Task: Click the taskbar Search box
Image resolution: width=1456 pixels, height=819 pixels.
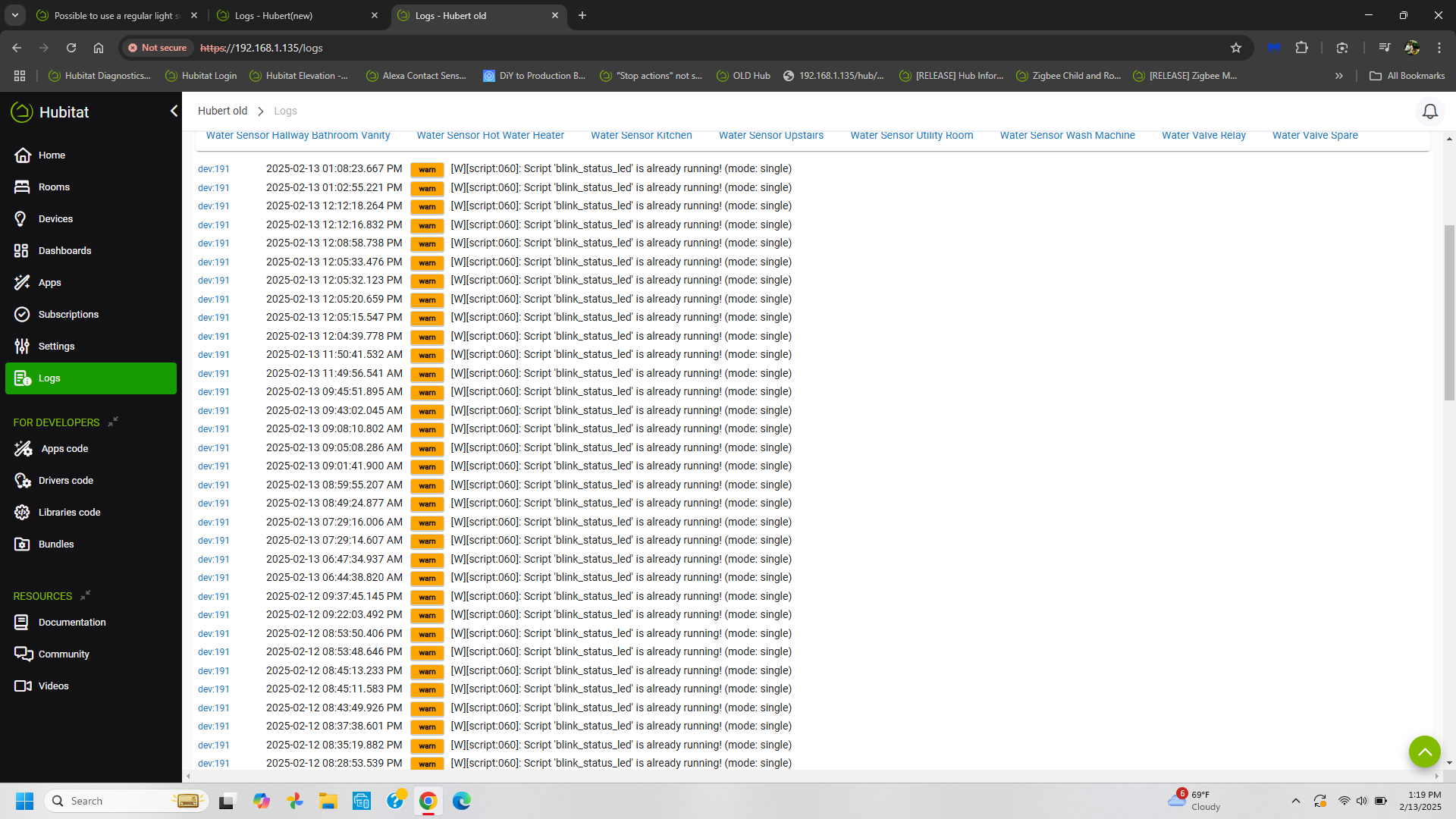Action: coord(127,801)
